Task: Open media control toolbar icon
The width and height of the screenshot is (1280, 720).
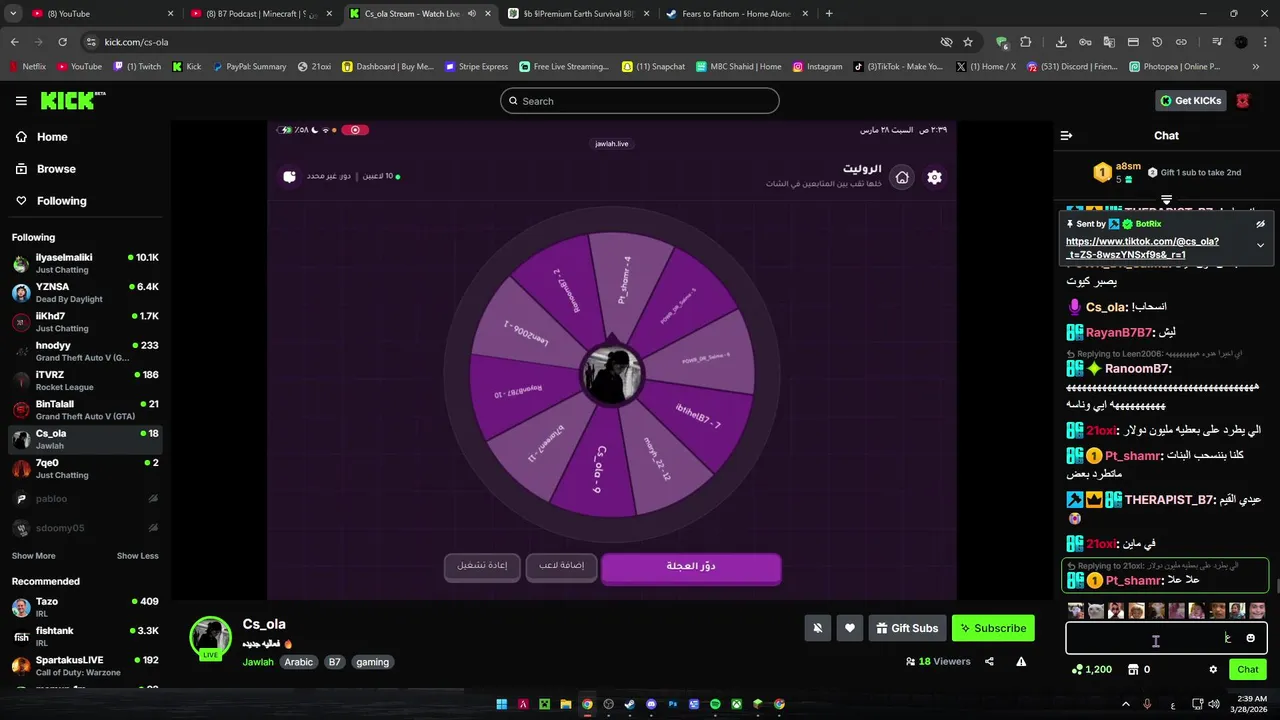Action: pos(1217,42)
